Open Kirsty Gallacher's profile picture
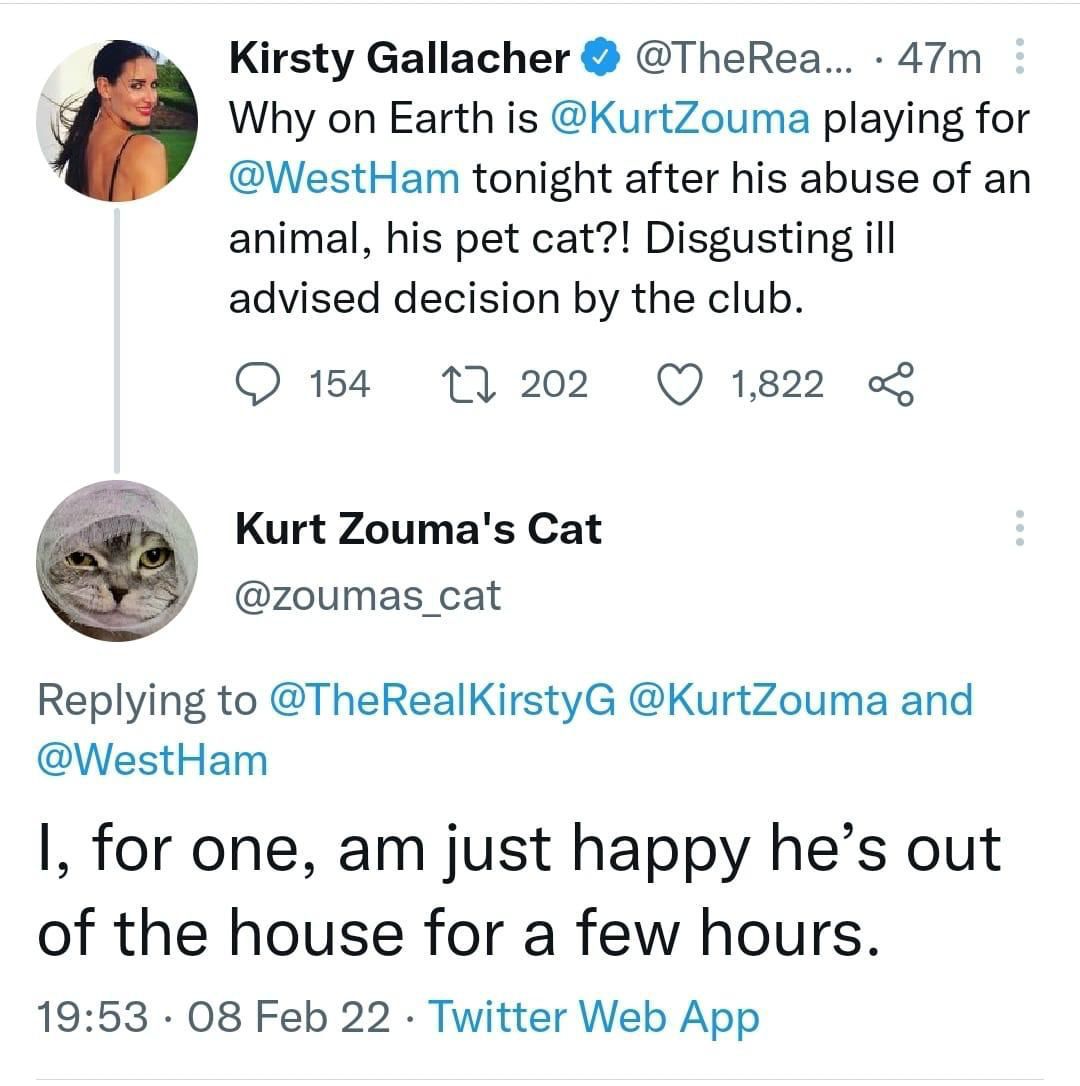This screenshot has height=1086, width=1080. point(117,121)
